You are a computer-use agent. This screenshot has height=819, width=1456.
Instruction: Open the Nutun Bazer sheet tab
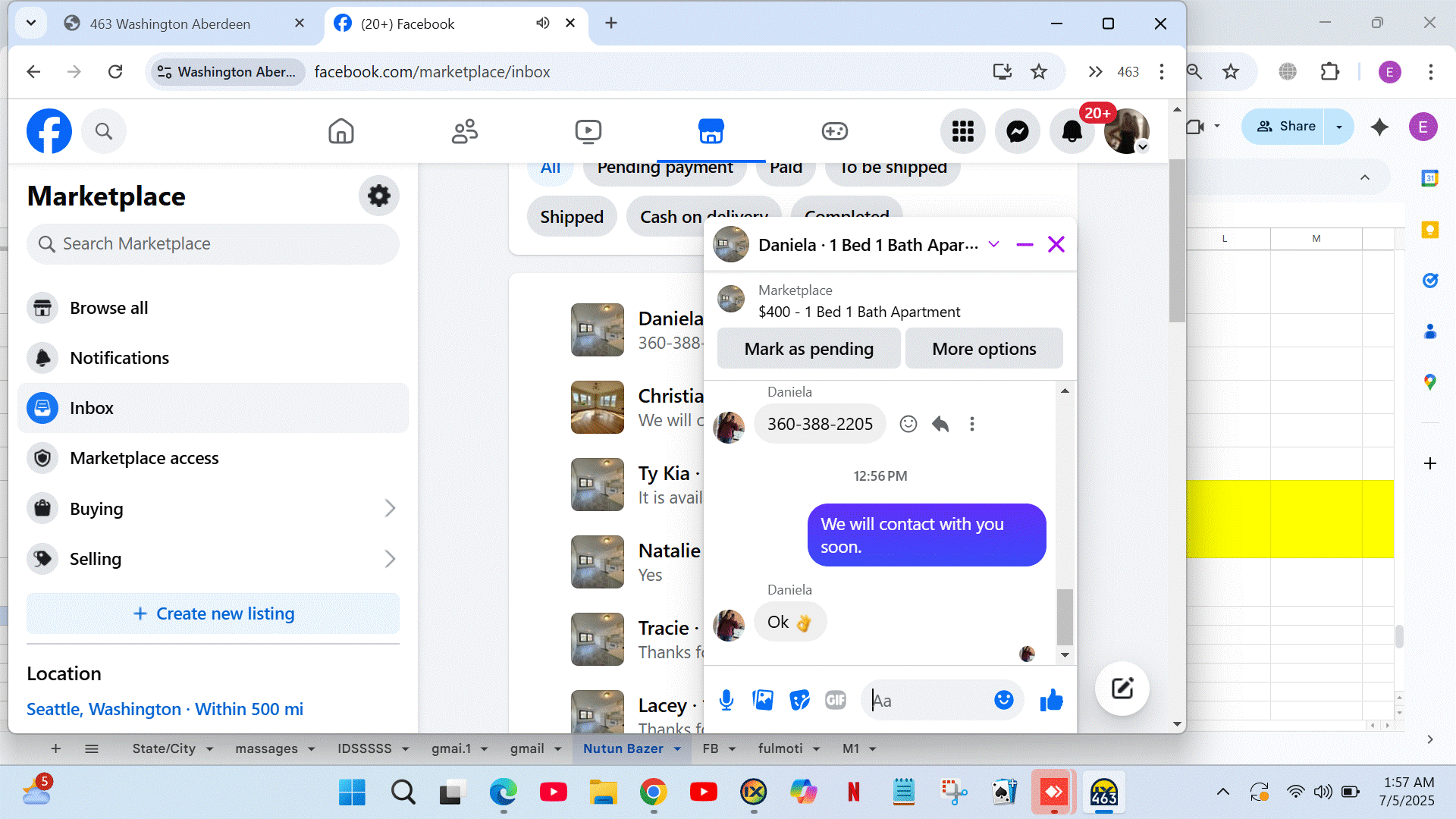(x=623, y=748)
